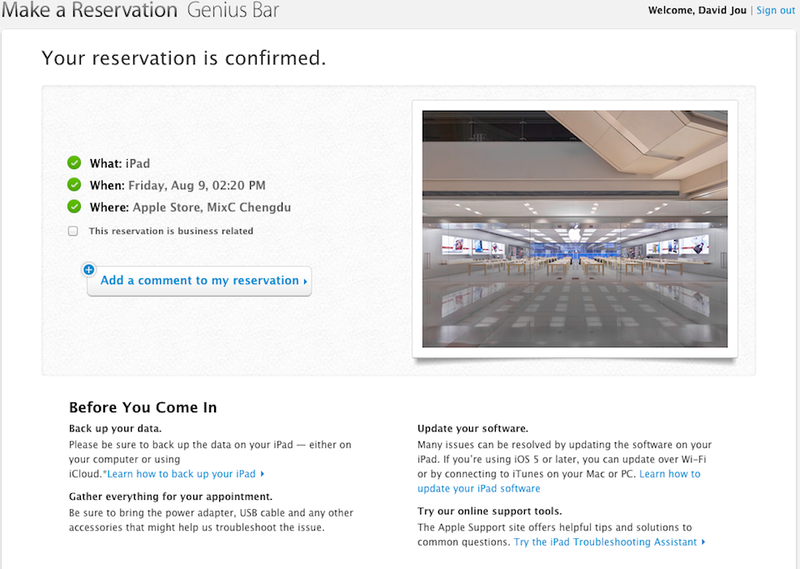
Task: Click 'Try our online support tools.' subheading
Action: coord(489,511)
